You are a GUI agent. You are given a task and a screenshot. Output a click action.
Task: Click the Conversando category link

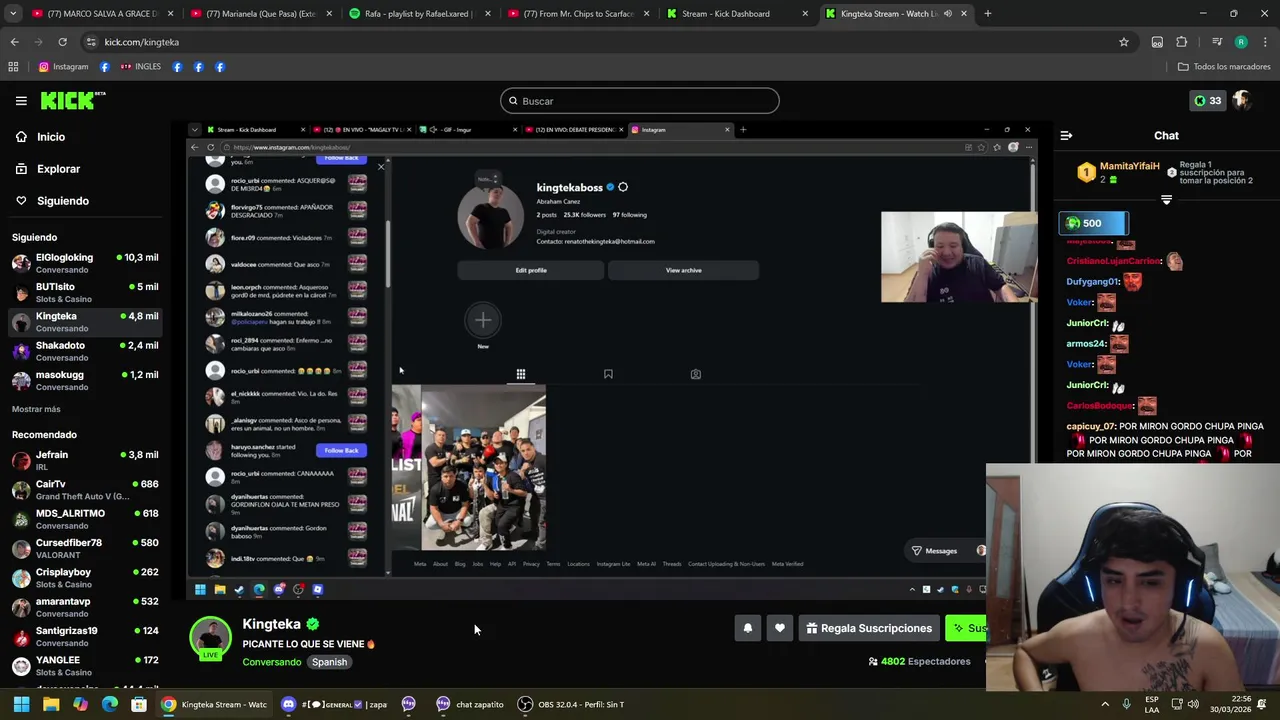(x=271, y=662)
